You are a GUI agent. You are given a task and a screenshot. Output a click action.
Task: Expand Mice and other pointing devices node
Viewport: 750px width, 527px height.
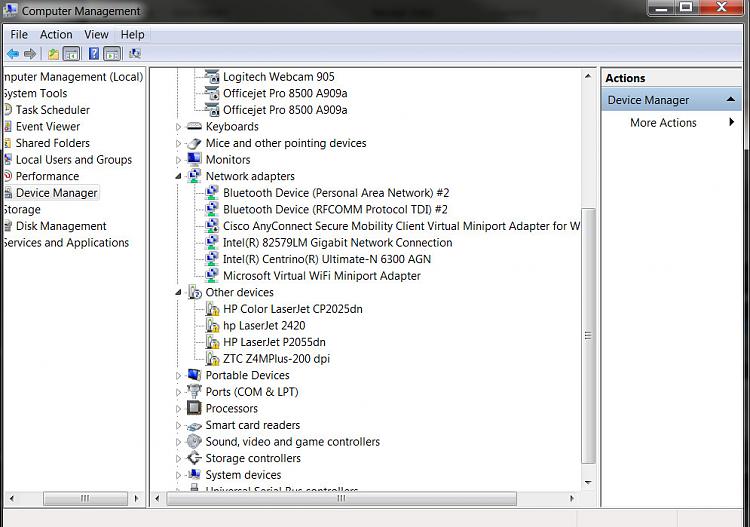(x=178, y=143)
